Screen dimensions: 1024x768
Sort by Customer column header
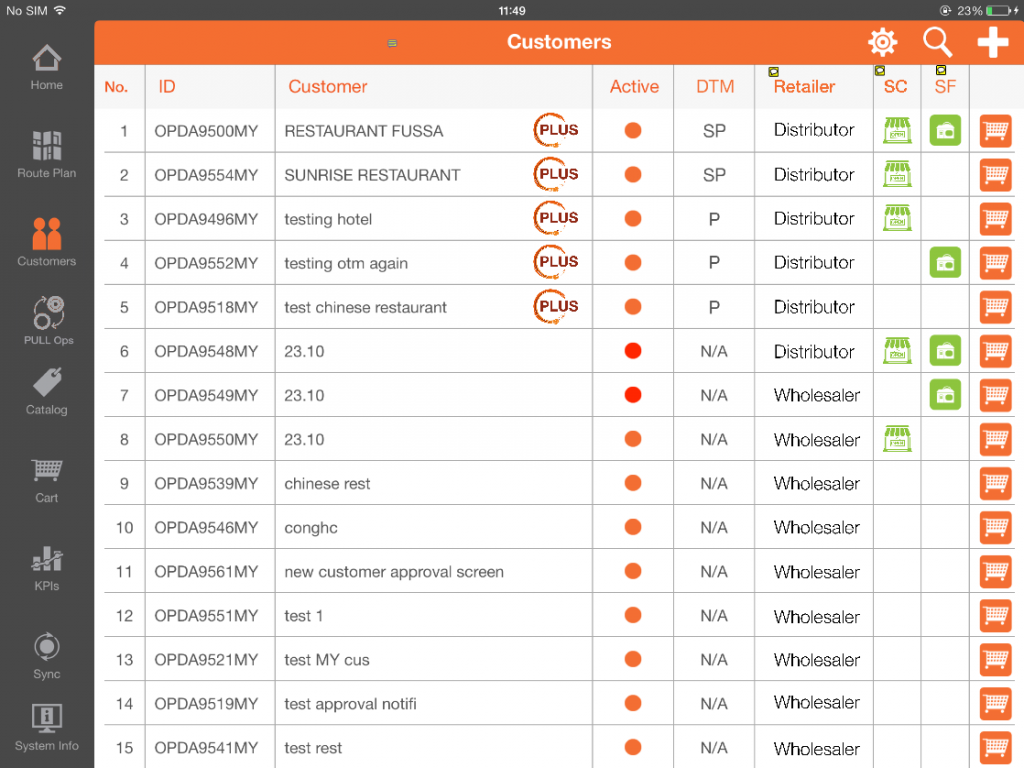(328, 87)
